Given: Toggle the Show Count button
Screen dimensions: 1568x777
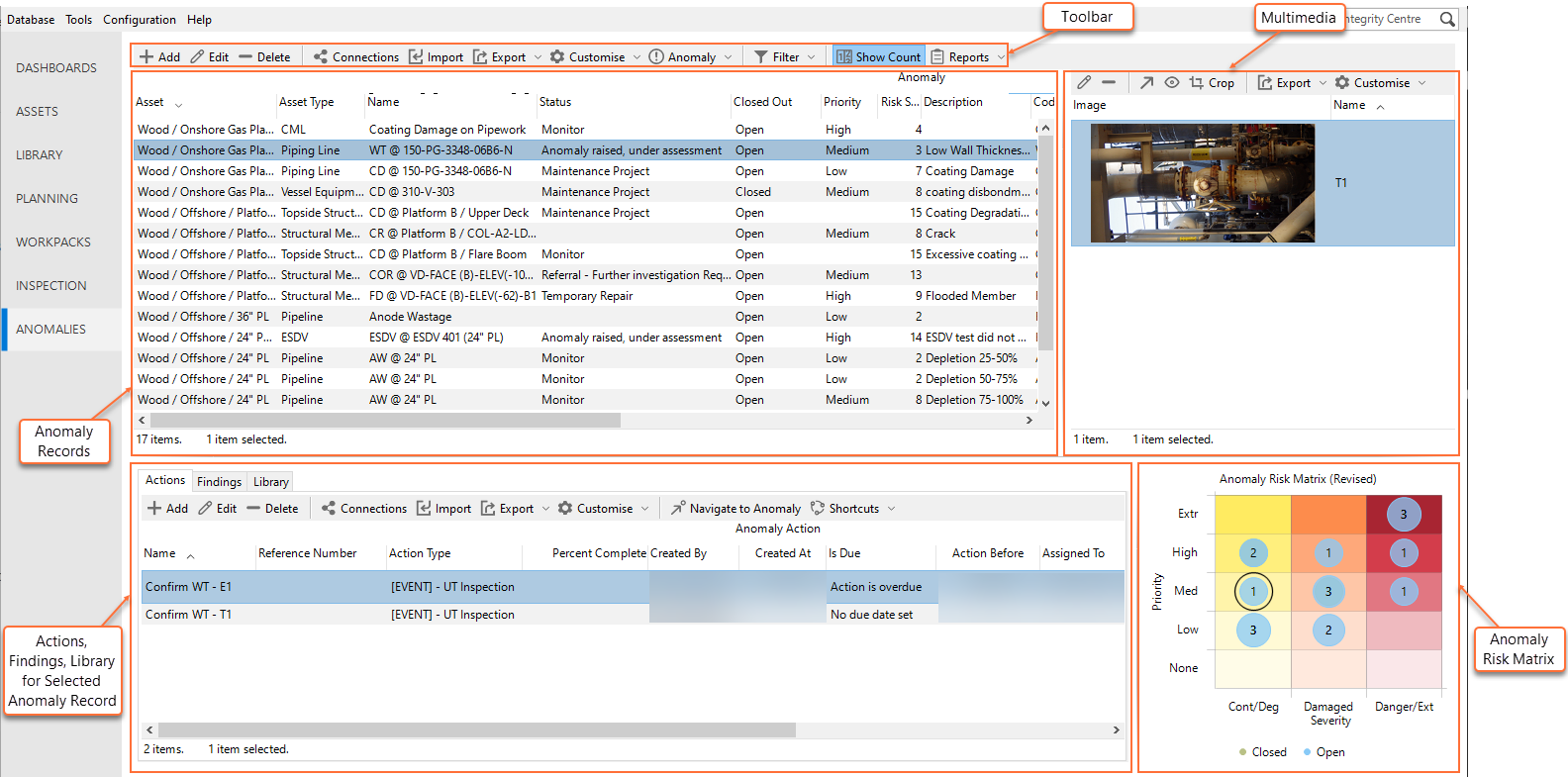Looking at the screenshot, I should [878, 57].
